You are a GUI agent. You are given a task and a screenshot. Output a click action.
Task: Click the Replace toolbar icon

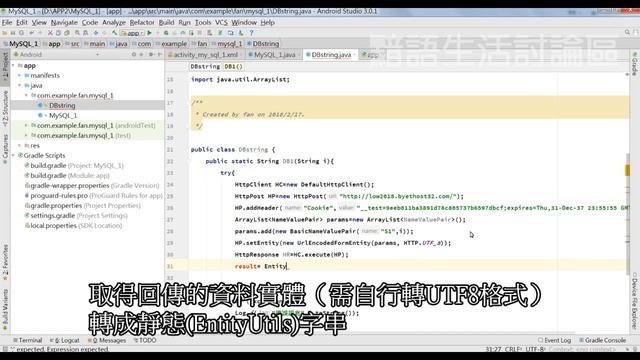point(85,33)
